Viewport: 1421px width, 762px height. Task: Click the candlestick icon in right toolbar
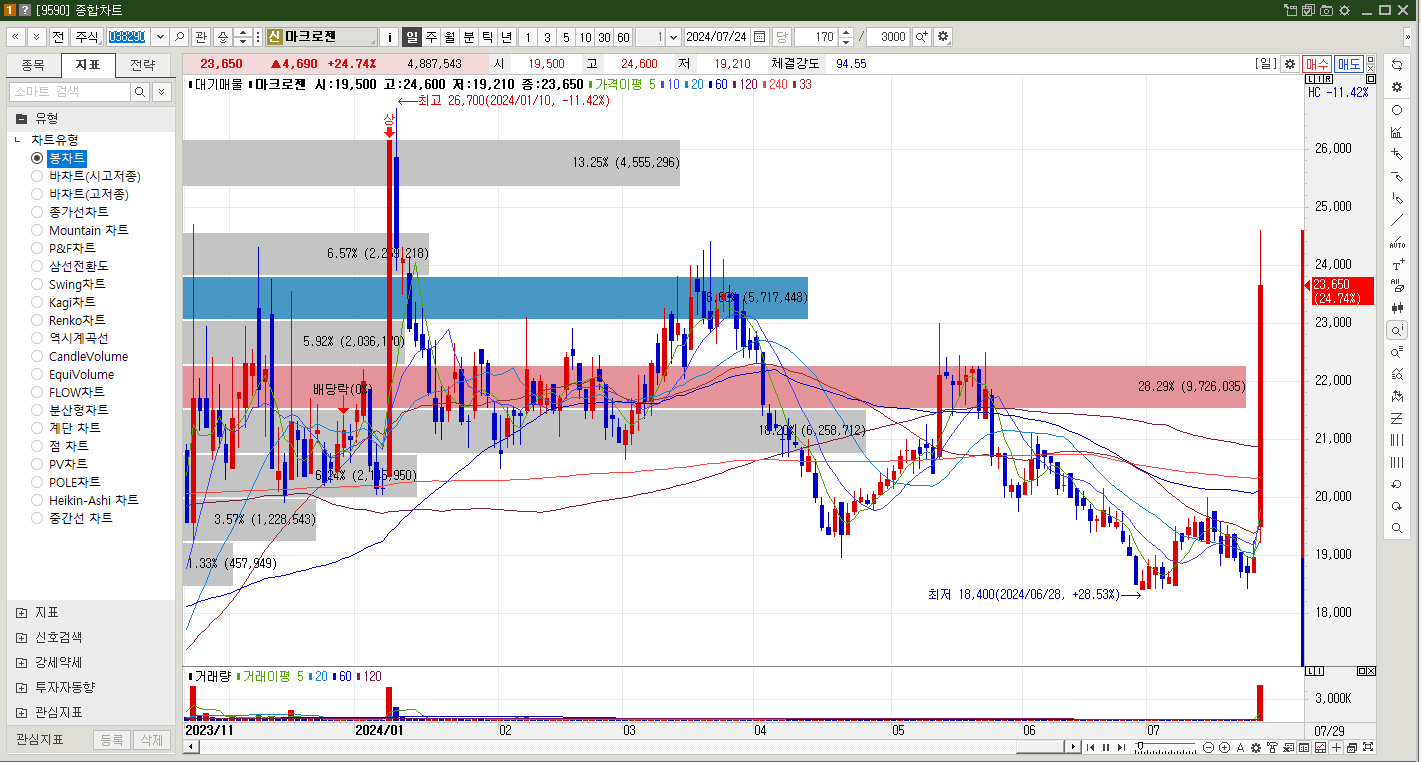point(1397,308)
